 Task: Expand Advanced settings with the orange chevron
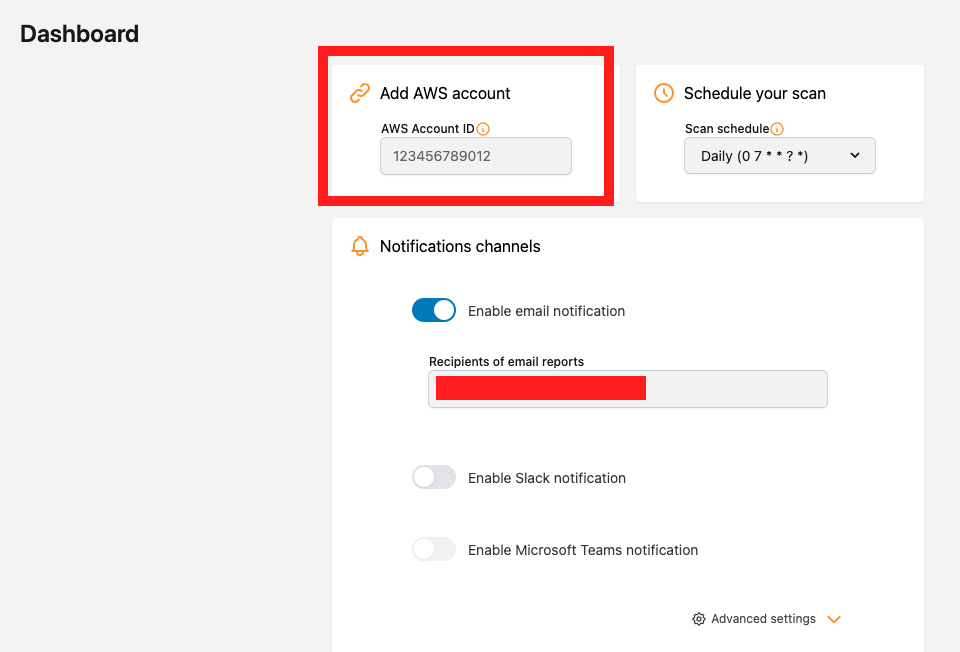click(834, 619)
